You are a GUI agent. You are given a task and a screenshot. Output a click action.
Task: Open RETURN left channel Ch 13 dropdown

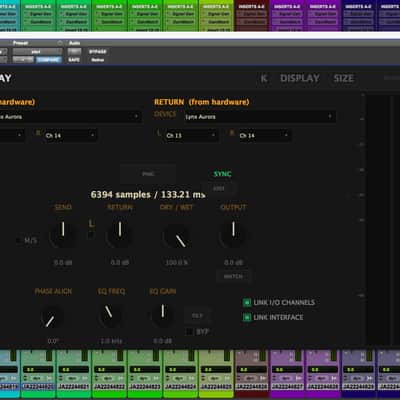point(191,135)
